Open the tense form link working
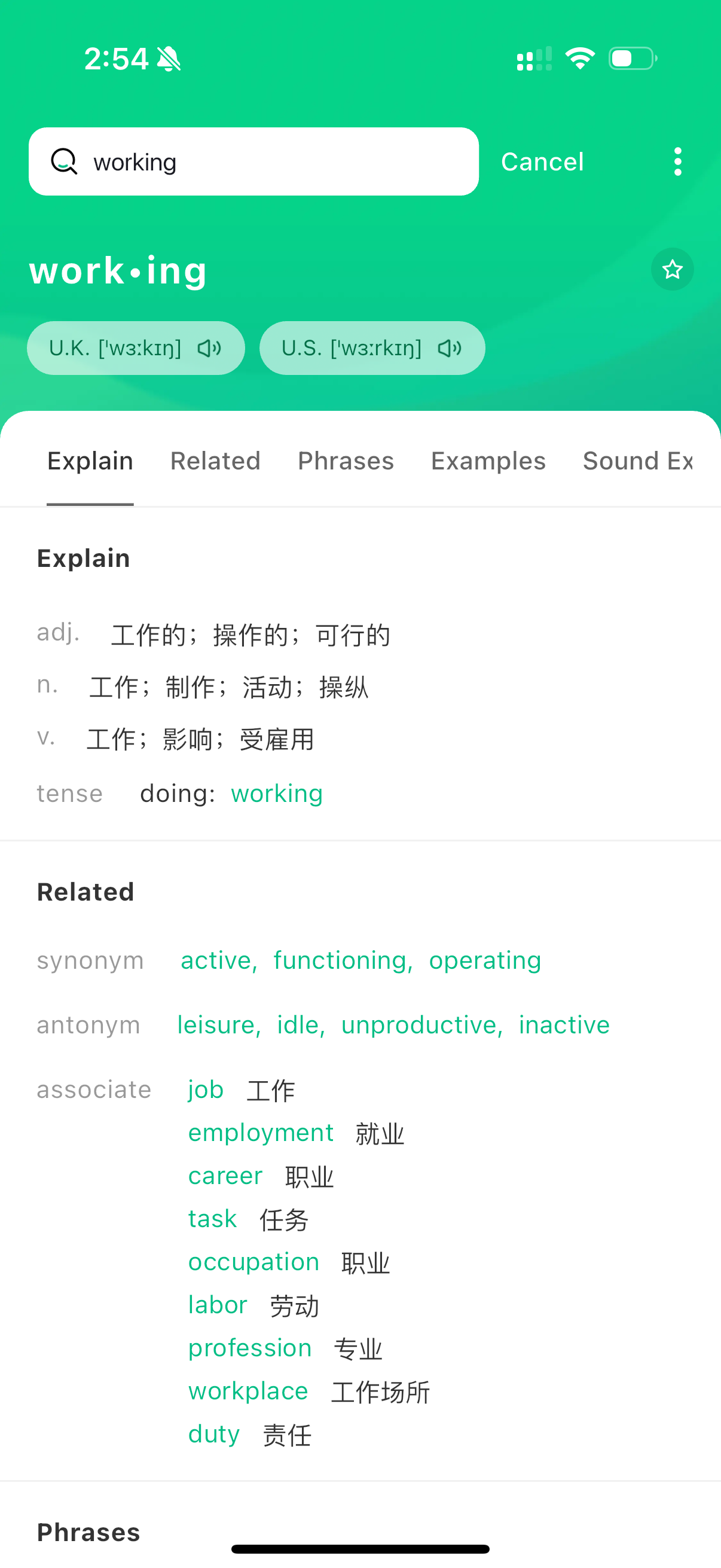 [277, 794]
